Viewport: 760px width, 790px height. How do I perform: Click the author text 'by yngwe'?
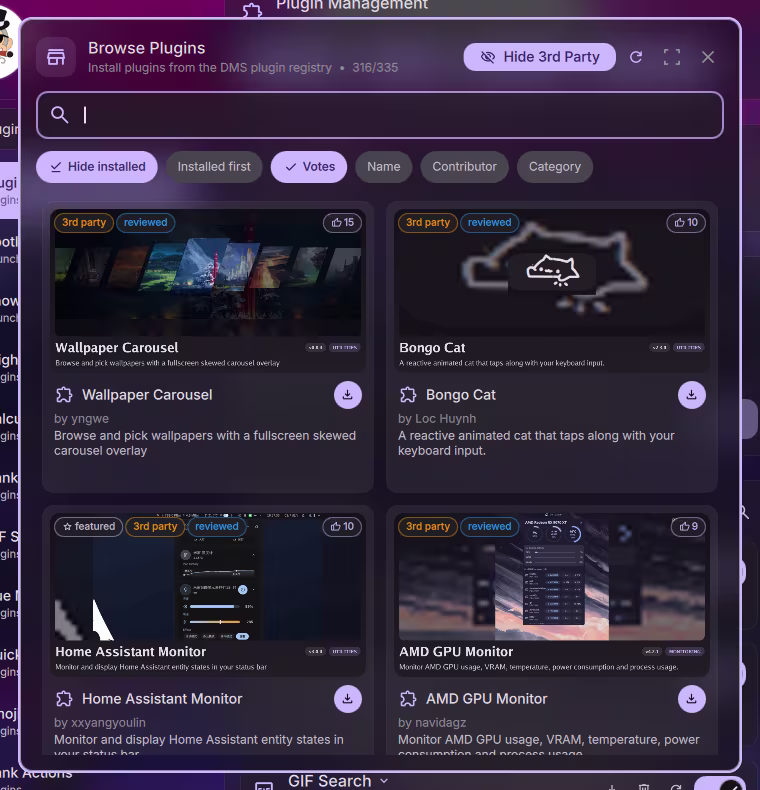tap(81, 419)
